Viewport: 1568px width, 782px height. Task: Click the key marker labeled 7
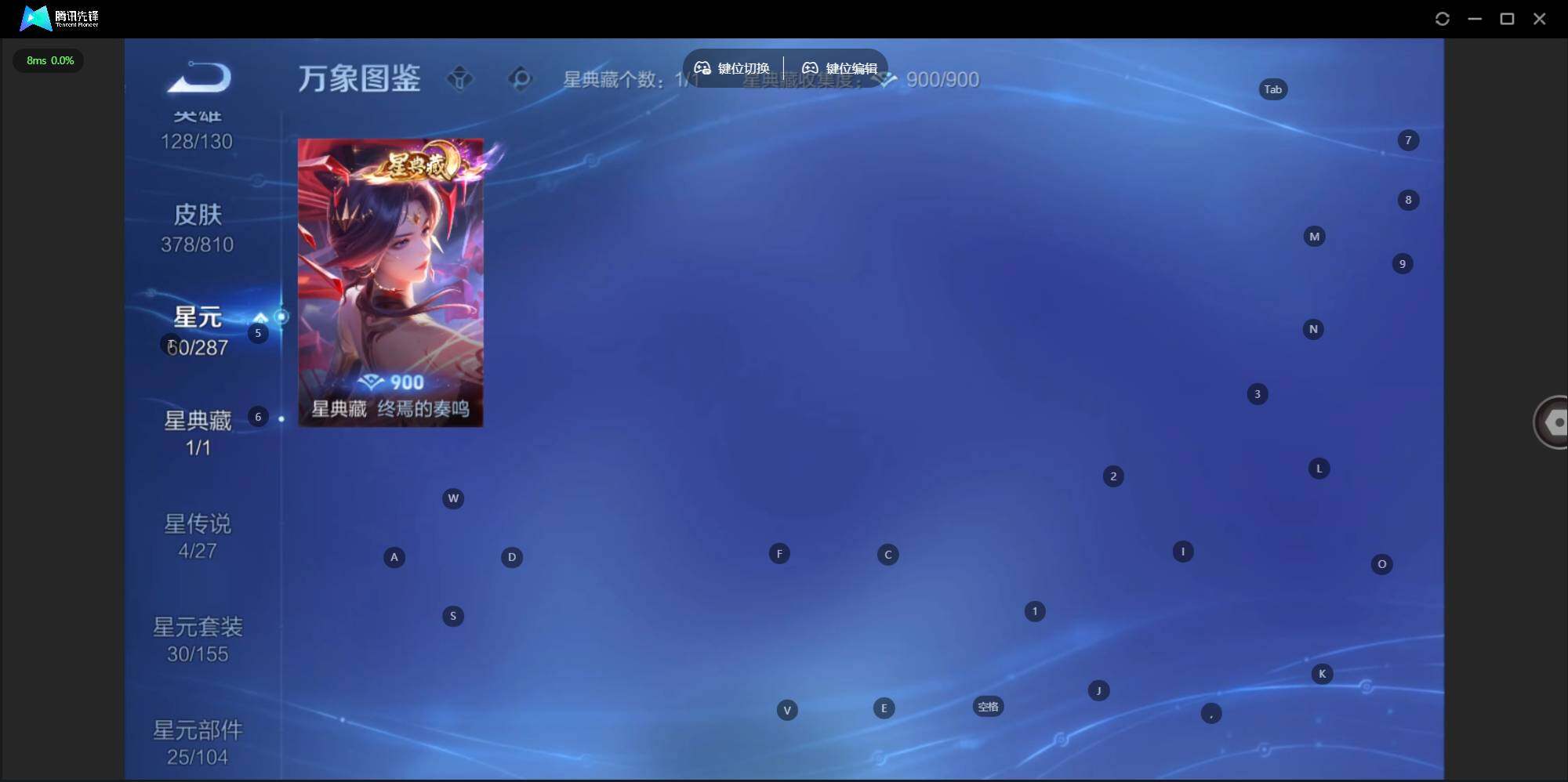[x=1408, y=140]
